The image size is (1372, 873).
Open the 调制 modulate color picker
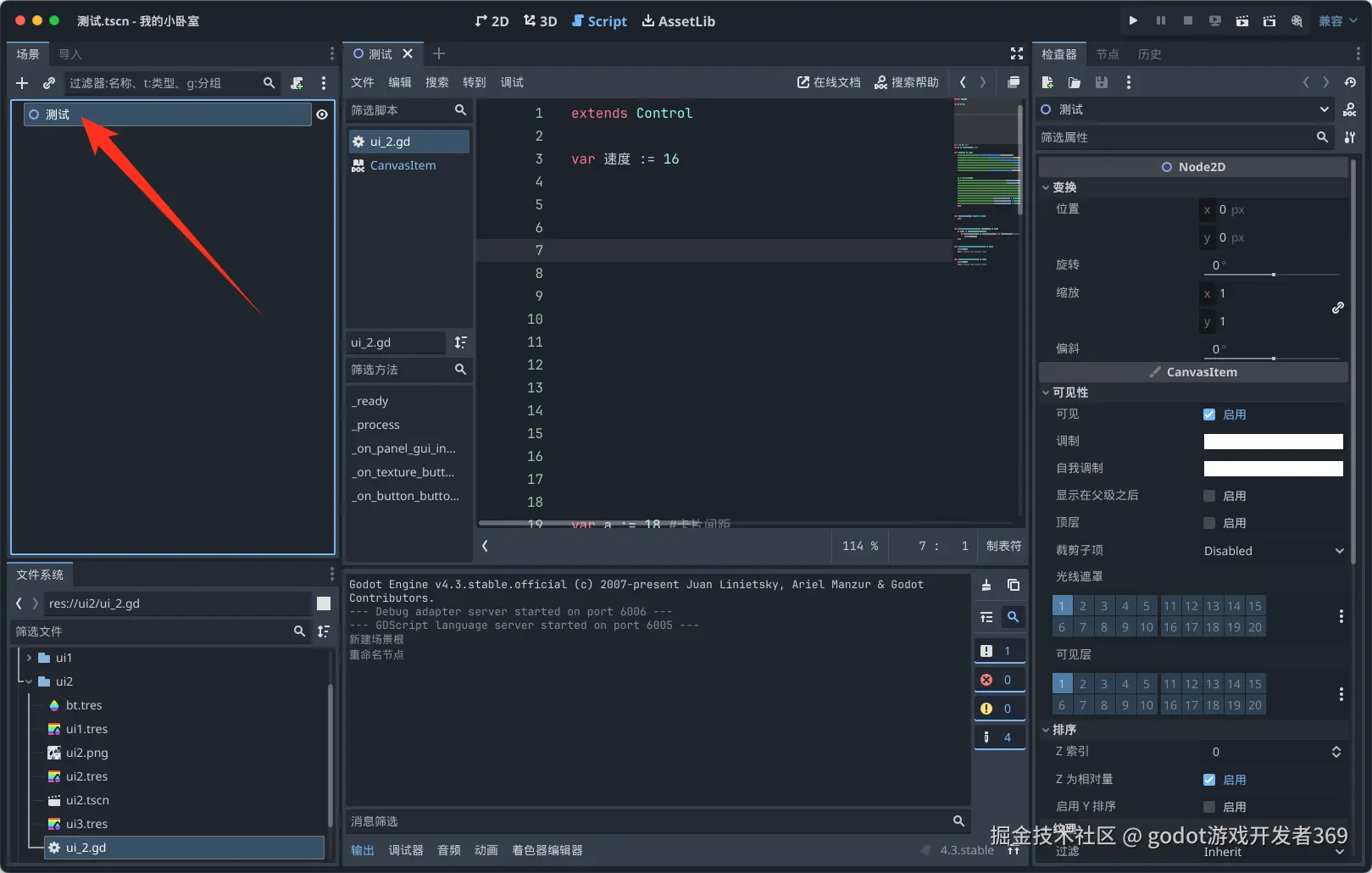1274,442
